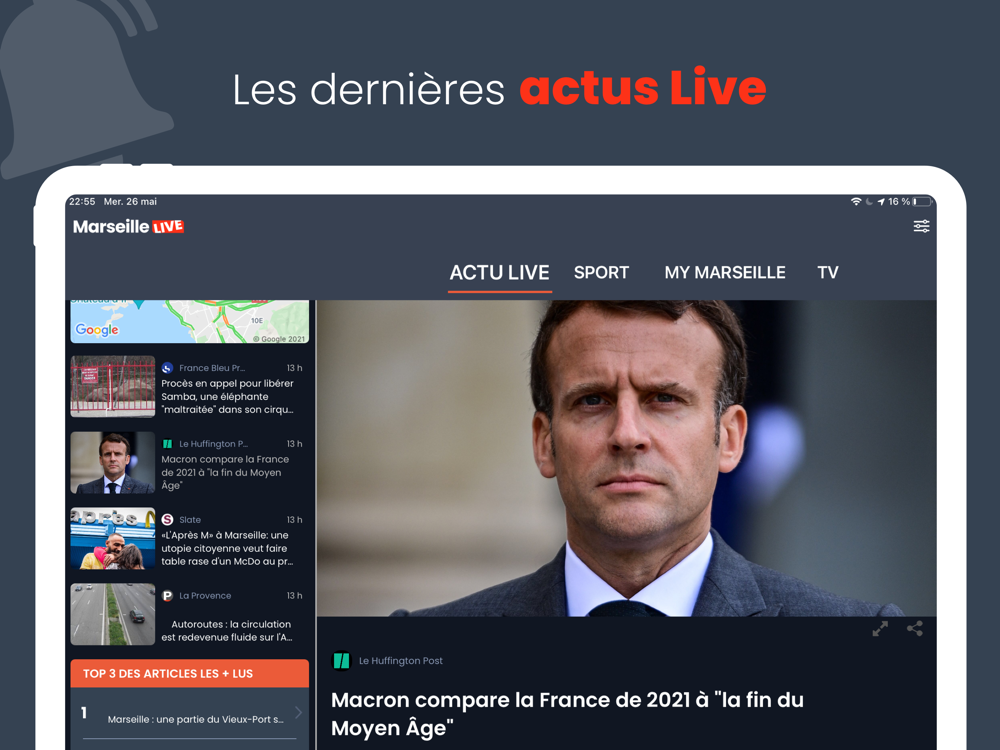
Task: Open the Samba éléphante article
Action: pyautogui.click(x=189, y=387)
